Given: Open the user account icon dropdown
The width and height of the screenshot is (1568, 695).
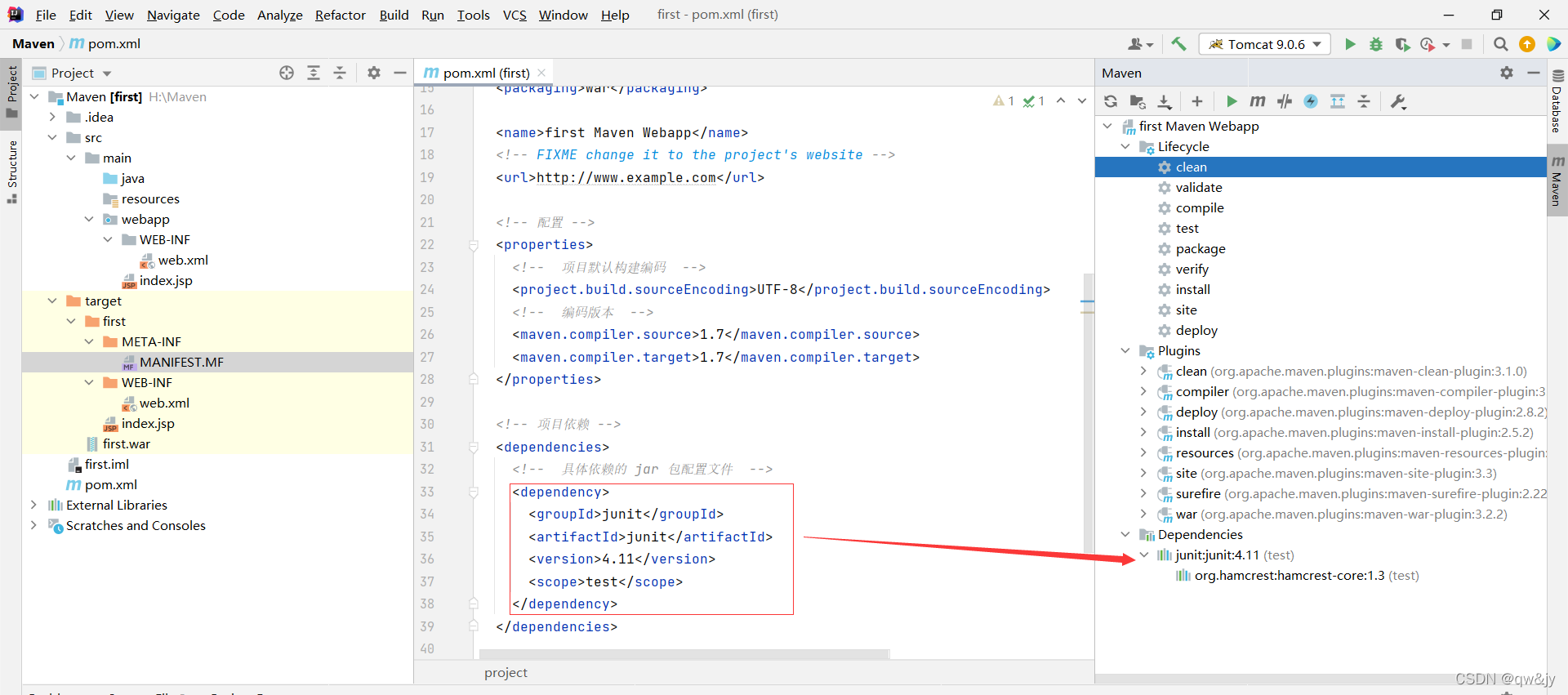Looking at the screenshot, I should tap(1141, 44).
